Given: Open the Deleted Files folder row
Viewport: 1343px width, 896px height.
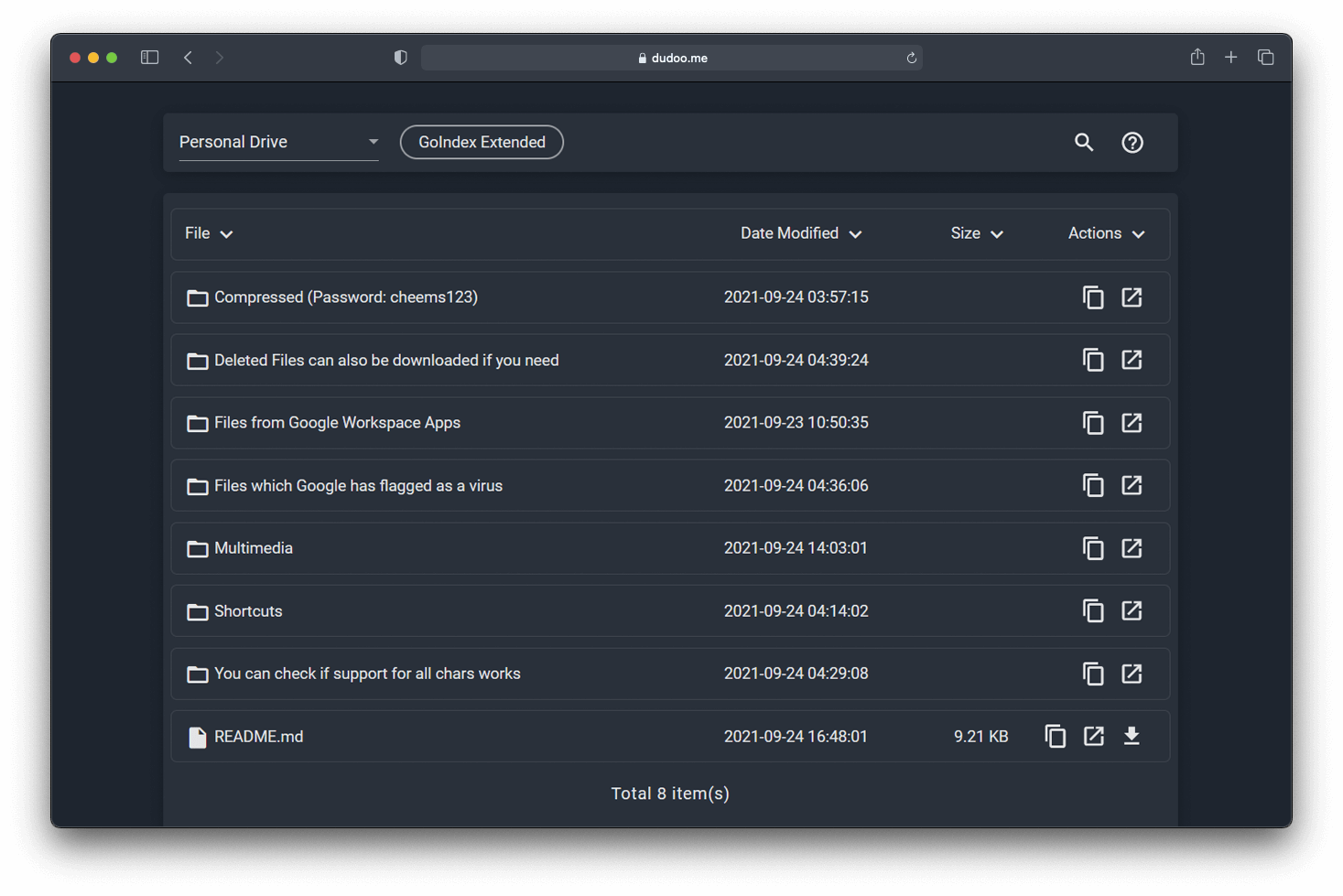Looking at the screenshot, I should tap(385, 361).
